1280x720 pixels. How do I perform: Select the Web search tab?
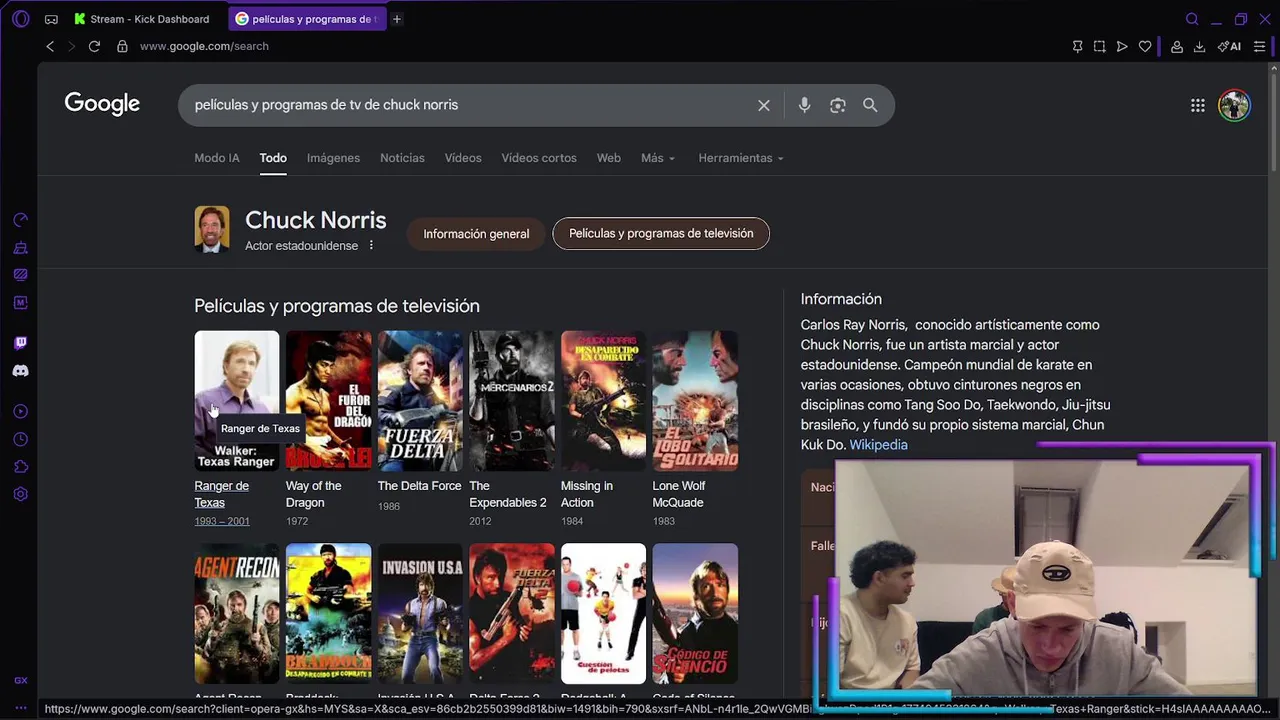[x=609, y=158]
